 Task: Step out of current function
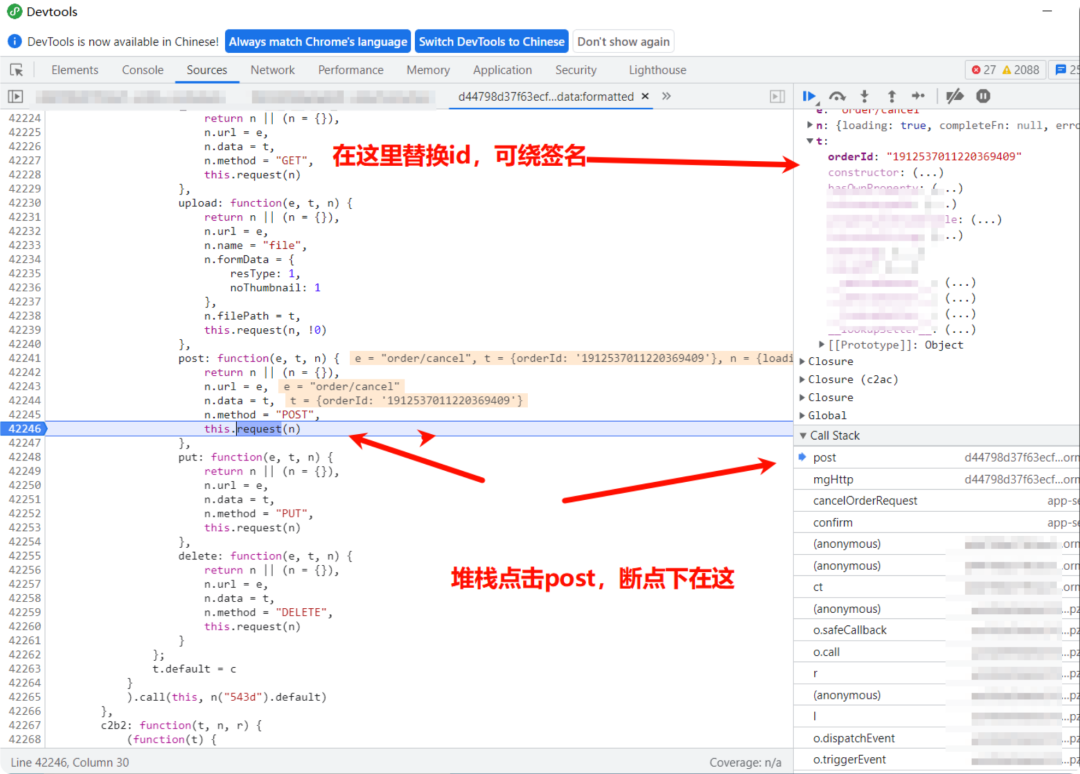tap(891, 96)
